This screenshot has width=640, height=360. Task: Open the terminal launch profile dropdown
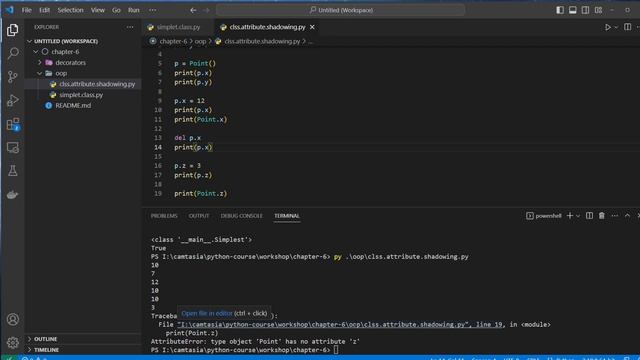(x=578, y=216)
